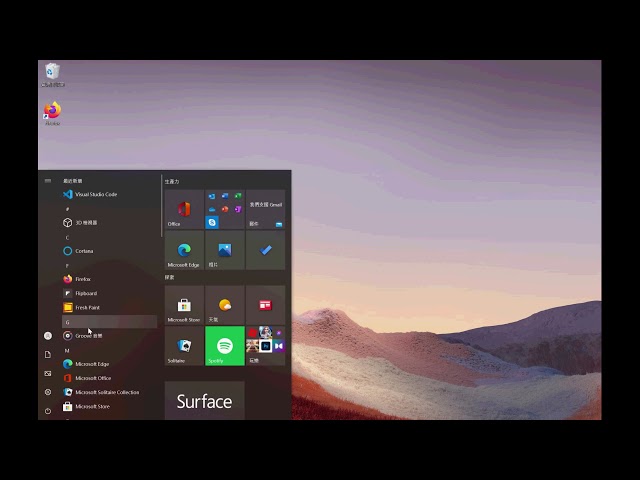The height and width of the screenshot is (480, 640).
Task: Click the app list scrollbar
Action: [x=161, y=206]
